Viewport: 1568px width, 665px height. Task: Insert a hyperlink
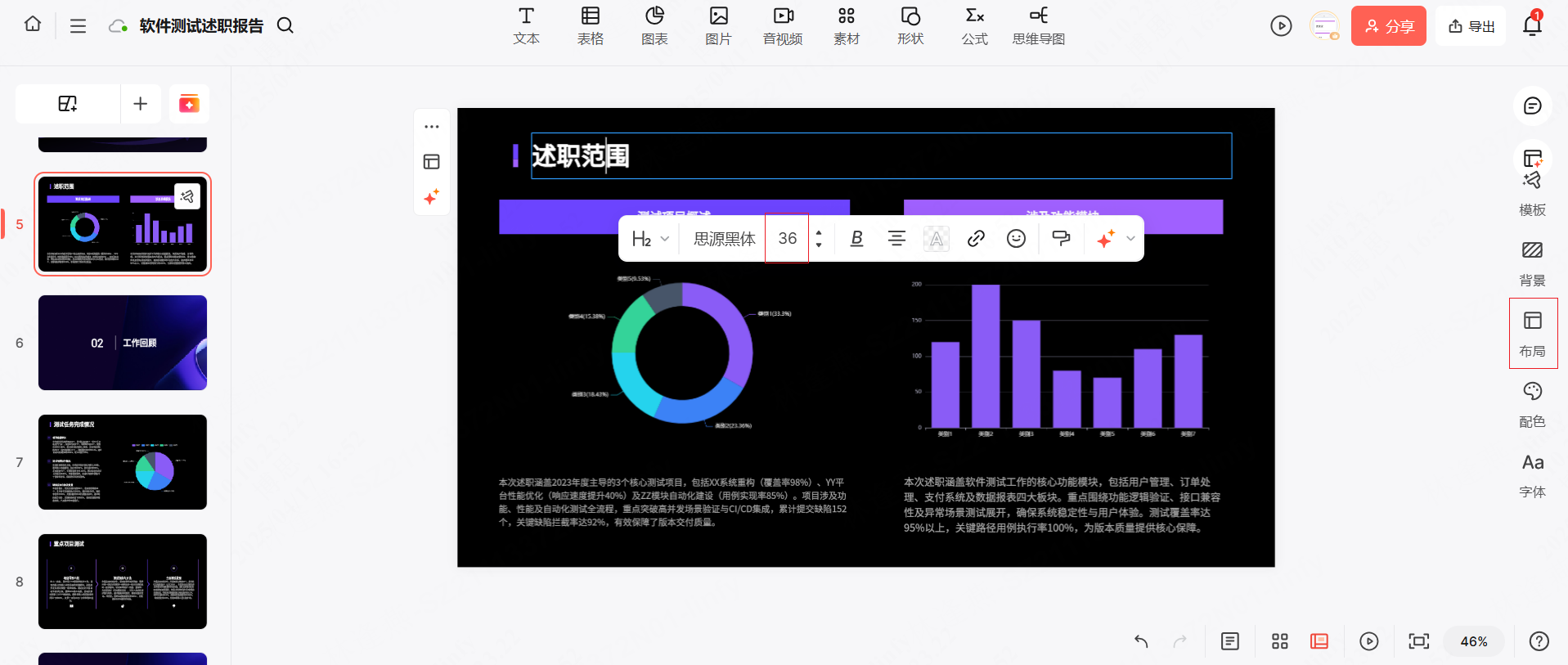976,239
